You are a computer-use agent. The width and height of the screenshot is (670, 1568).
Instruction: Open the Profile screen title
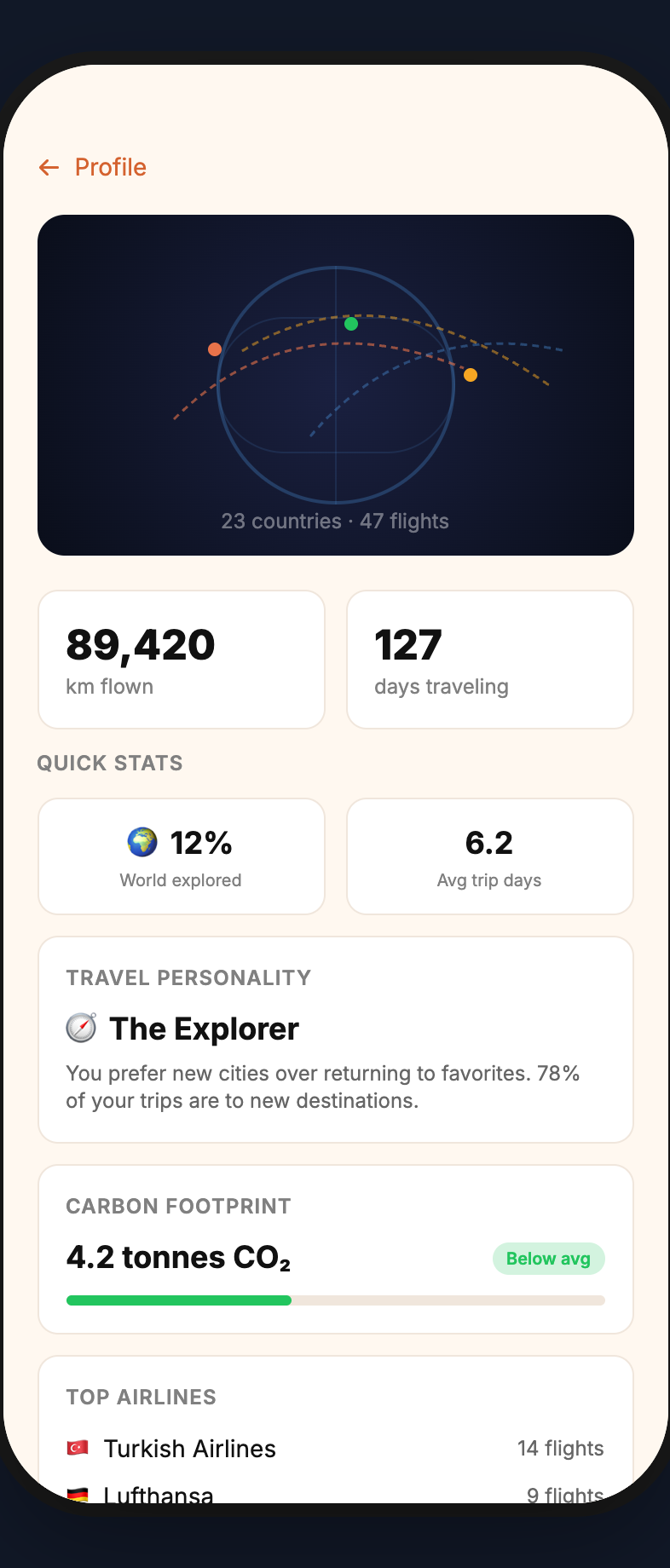[110, 167]
